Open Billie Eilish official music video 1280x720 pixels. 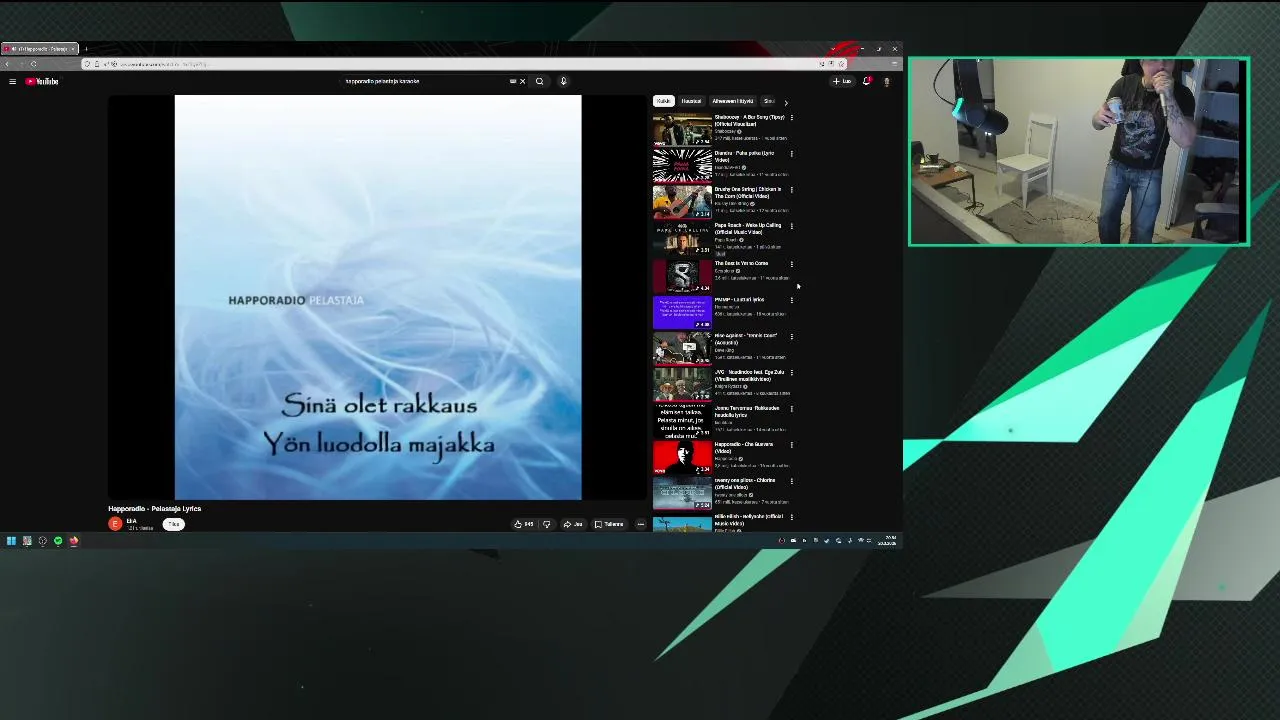click(x=682, y=523)
